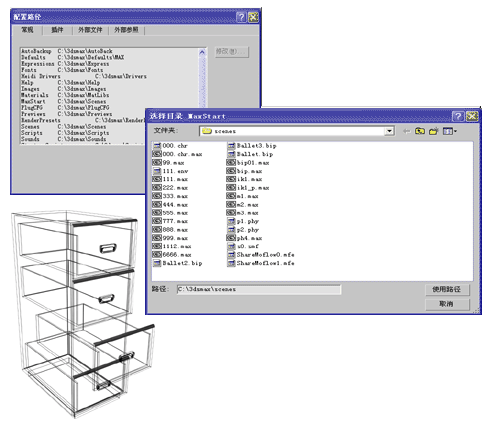
Task: Click the 使用路径 button
Action: coord(447,289)
